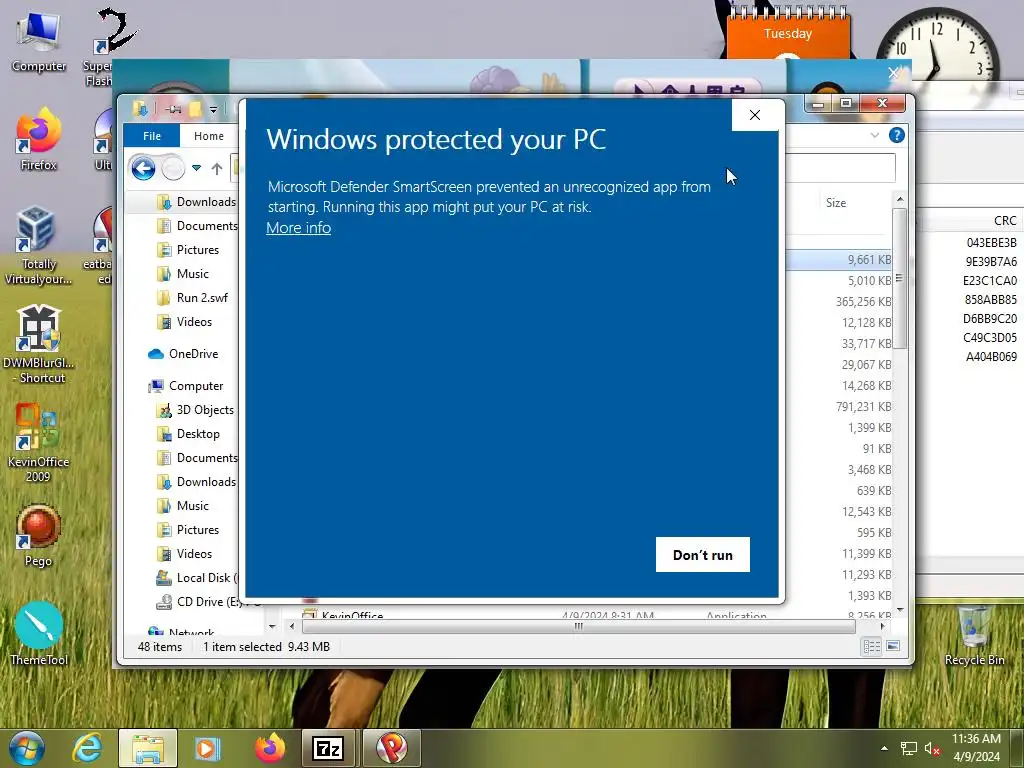Click the Tuesday calendar gadget
The height and width of the screenshot is (768, 1024).
(x=788, y=34)
